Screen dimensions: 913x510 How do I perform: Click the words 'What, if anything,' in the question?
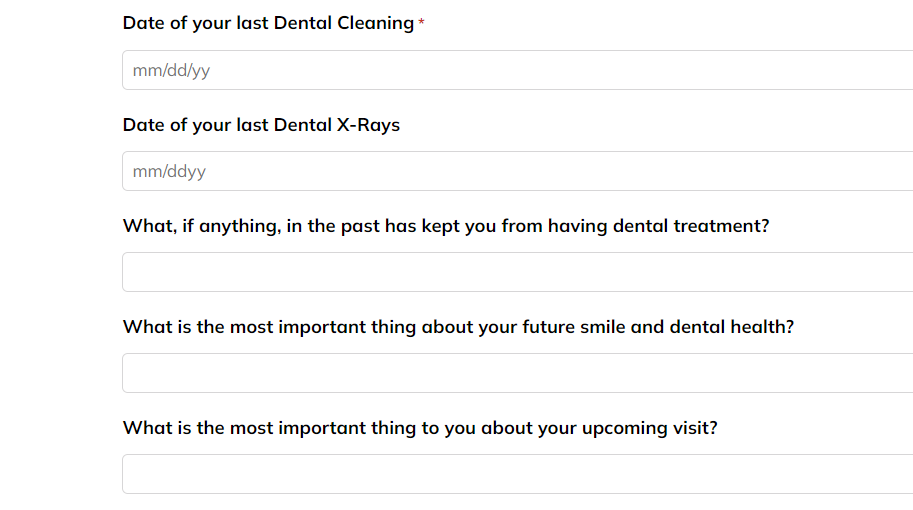pyautogui.click(x=202, y=226)
